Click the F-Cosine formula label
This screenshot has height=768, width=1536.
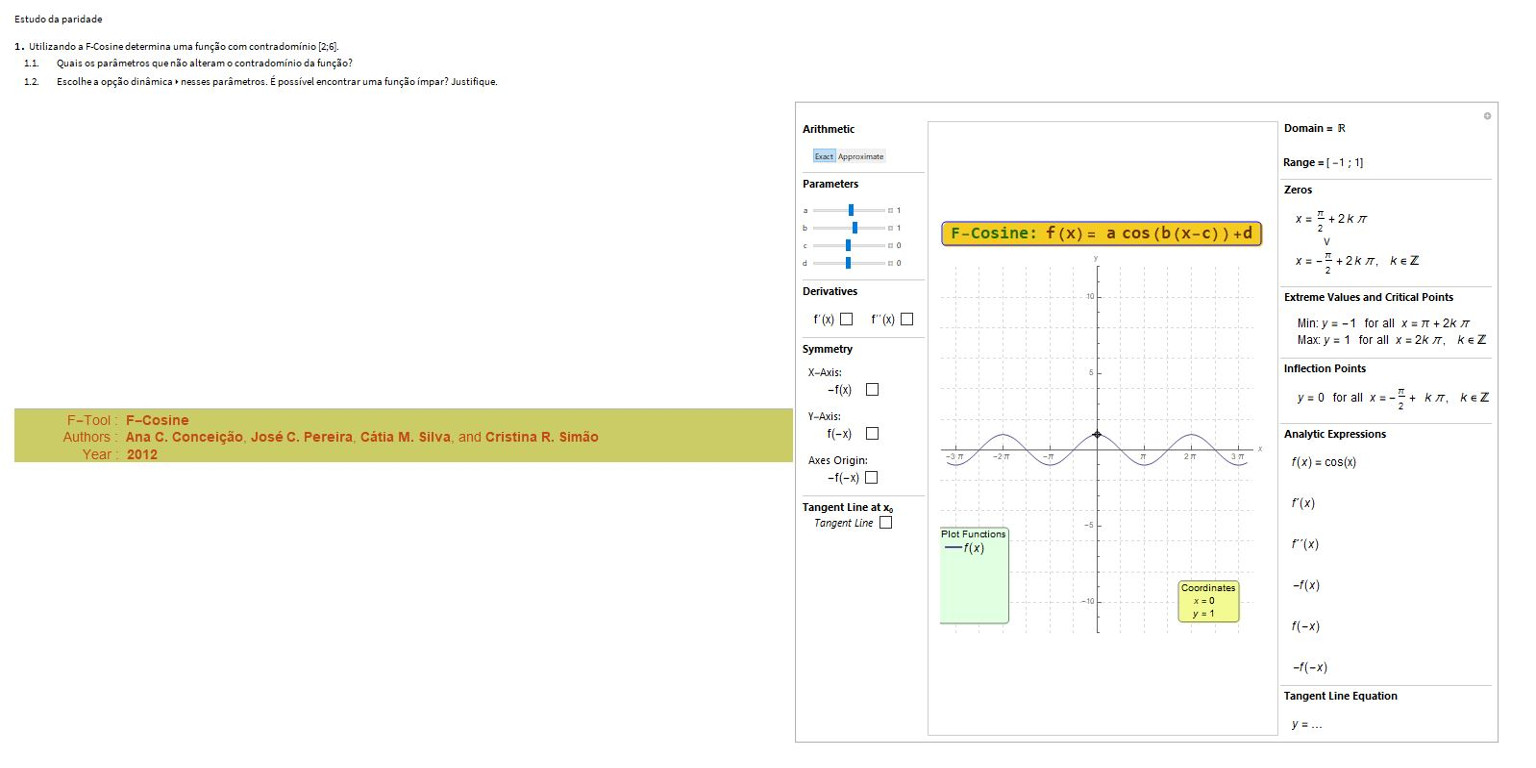1101,234
